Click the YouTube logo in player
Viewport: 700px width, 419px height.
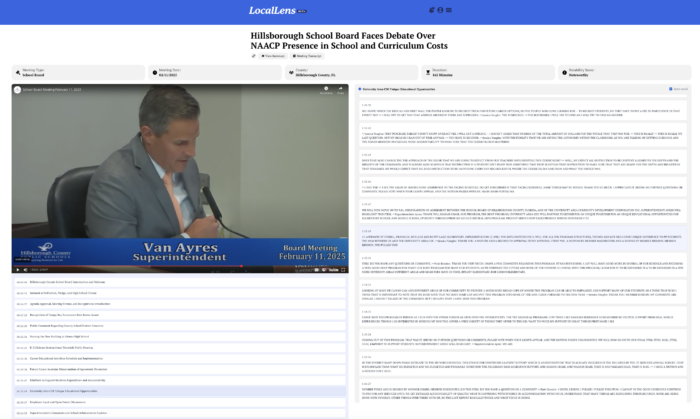pos(333,270)
